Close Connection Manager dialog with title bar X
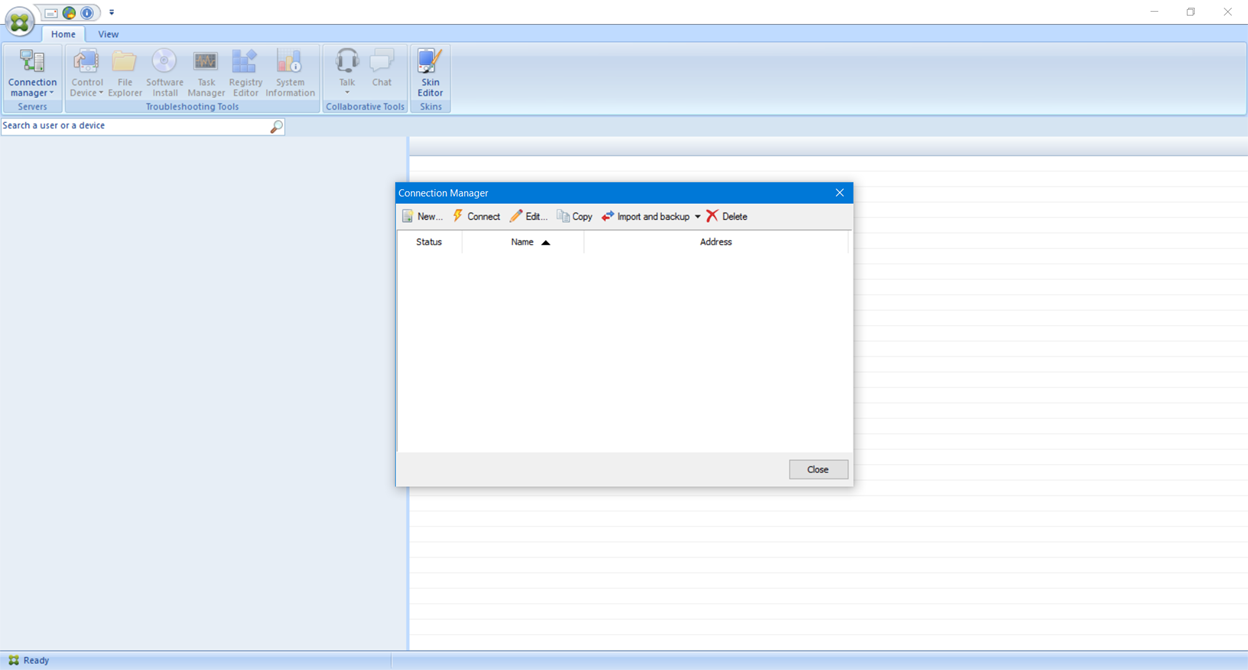This screenshot has width=1248, height=670. pyautogui.click(x=839, y=193)
